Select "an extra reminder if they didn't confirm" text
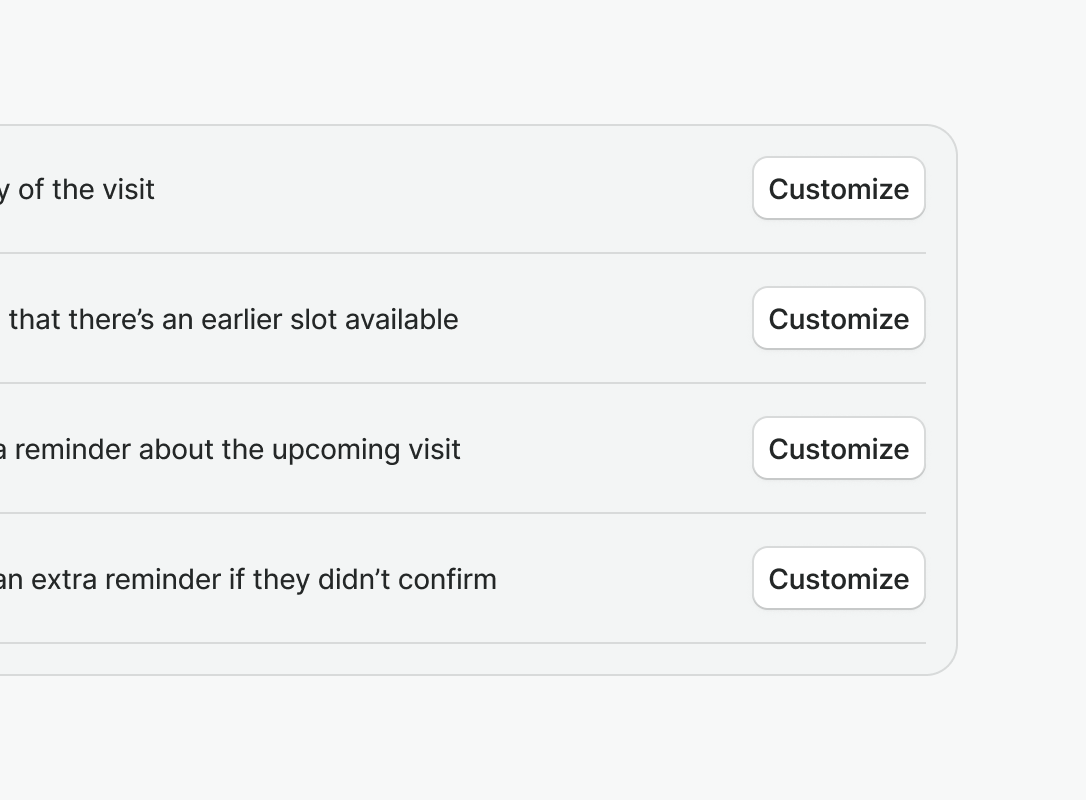The width and height of the screenshot is (1086, 800). 248,580
